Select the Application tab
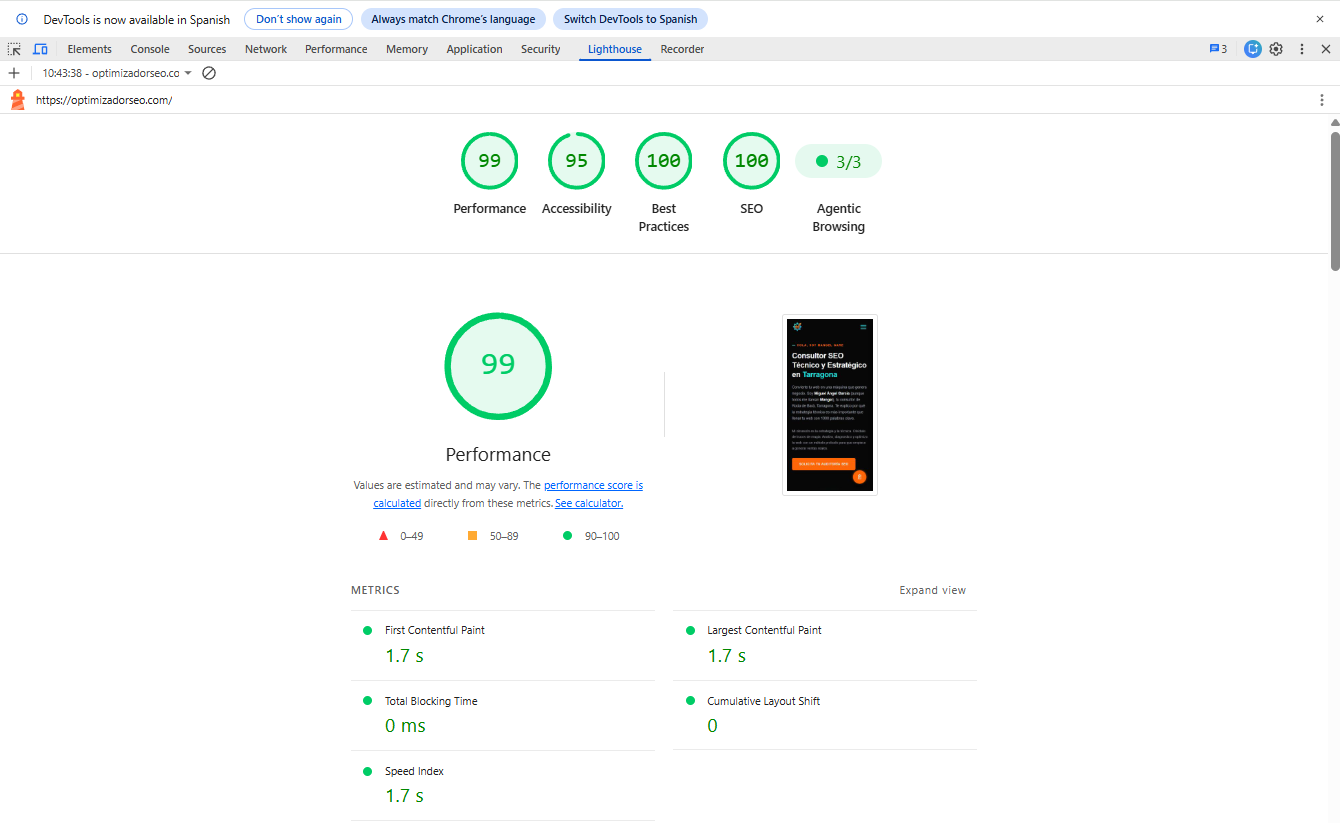This screenshot has height=823, width=1340. (475, 49)
